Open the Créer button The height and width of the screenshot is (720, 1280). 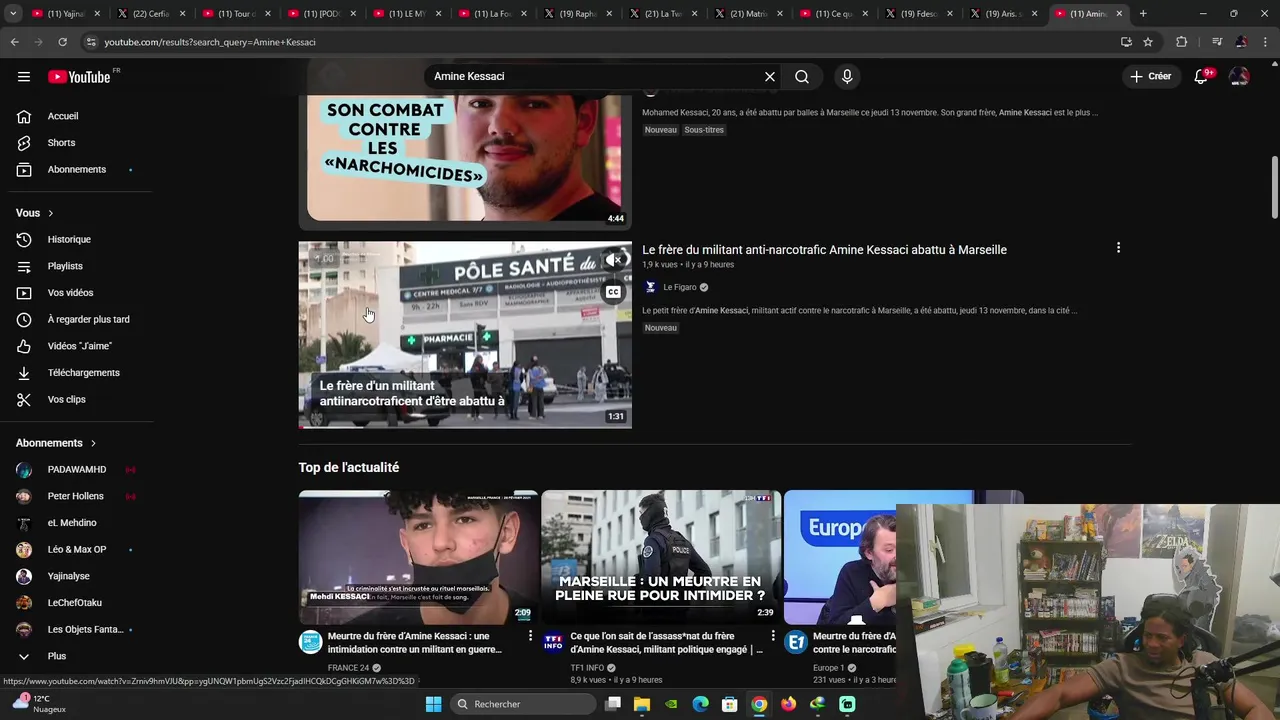pos(1150,76)
